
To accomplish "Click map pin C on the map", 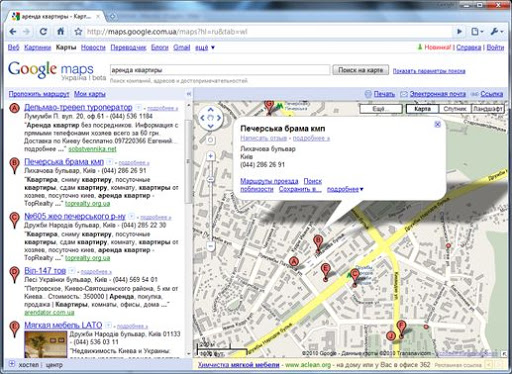I will (355, 277).
